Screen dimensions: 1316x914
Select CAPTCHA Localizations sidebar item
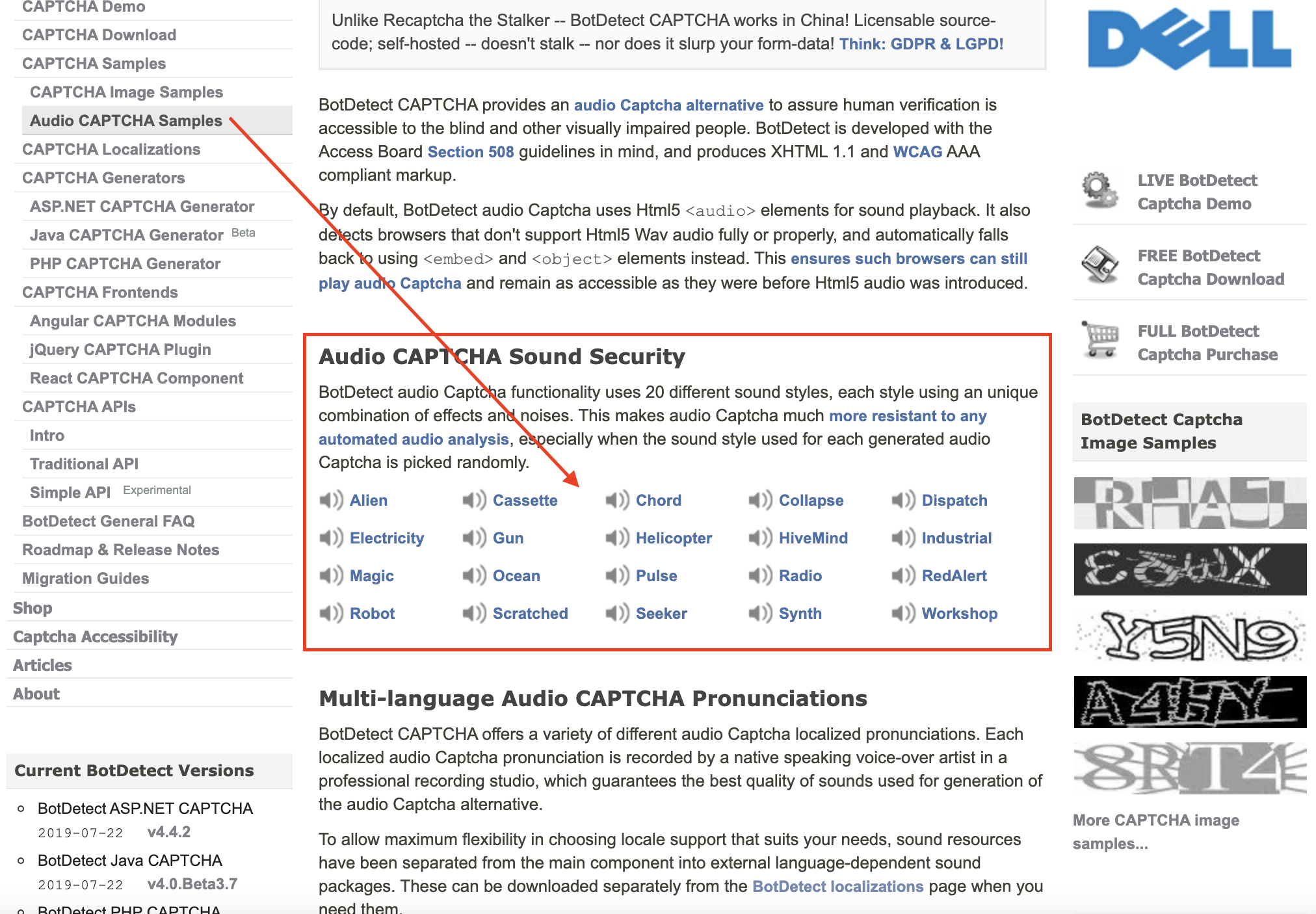111,150
